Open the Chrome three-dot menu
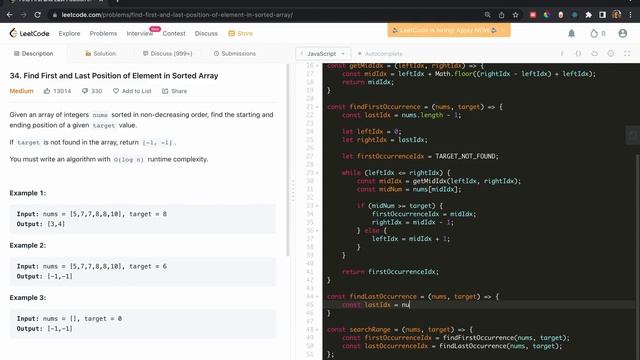The width and height of the screenshot is (640, 360). [630, 15]
